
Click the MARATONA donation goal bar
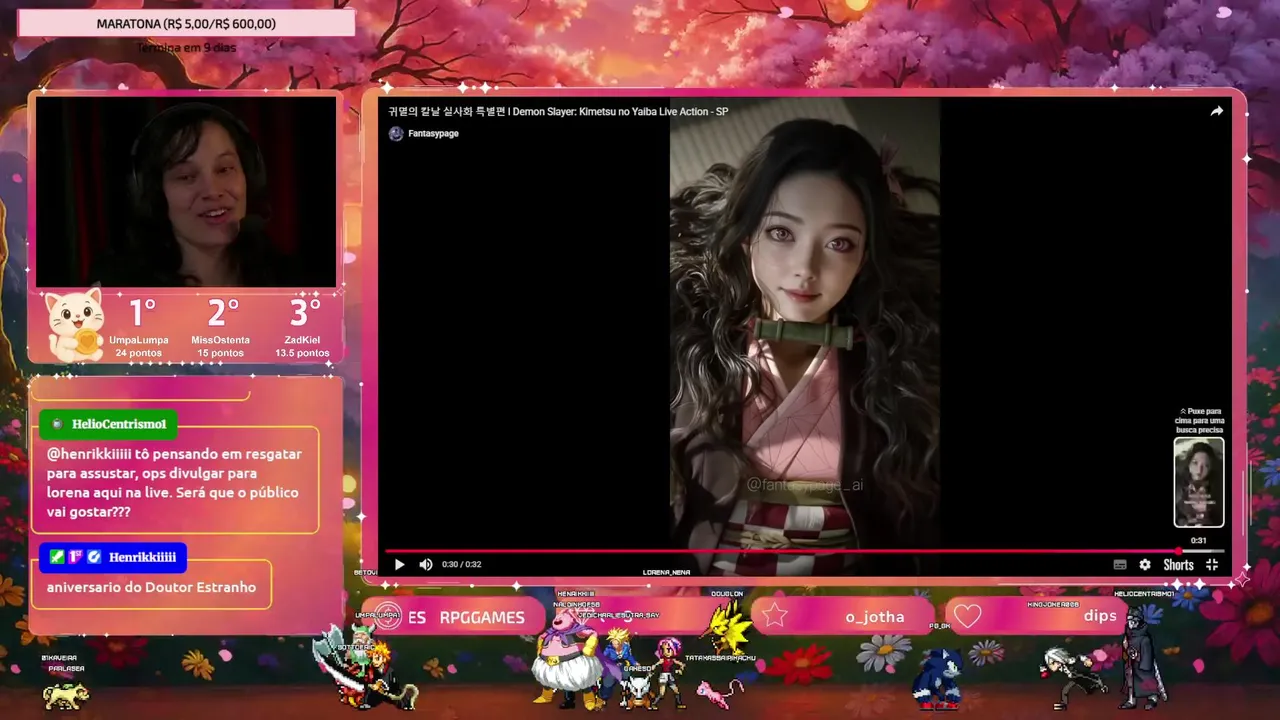[186, 23]
